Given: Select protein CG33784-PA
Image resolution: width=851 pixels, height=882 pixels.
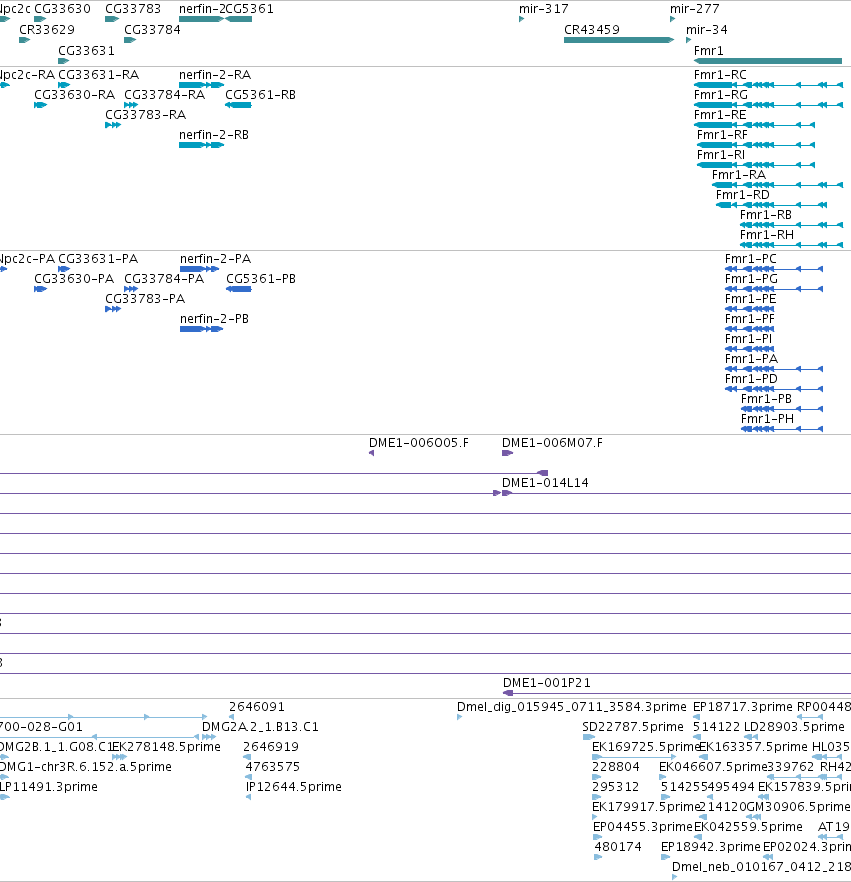Looking at the screenshot, I should [130, 289].
